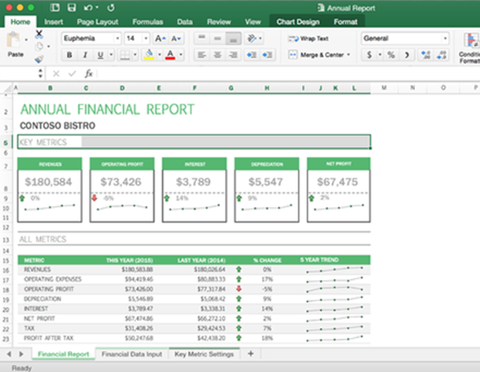Switch to the Formulas ribbon tab

[x=148, y=22]
